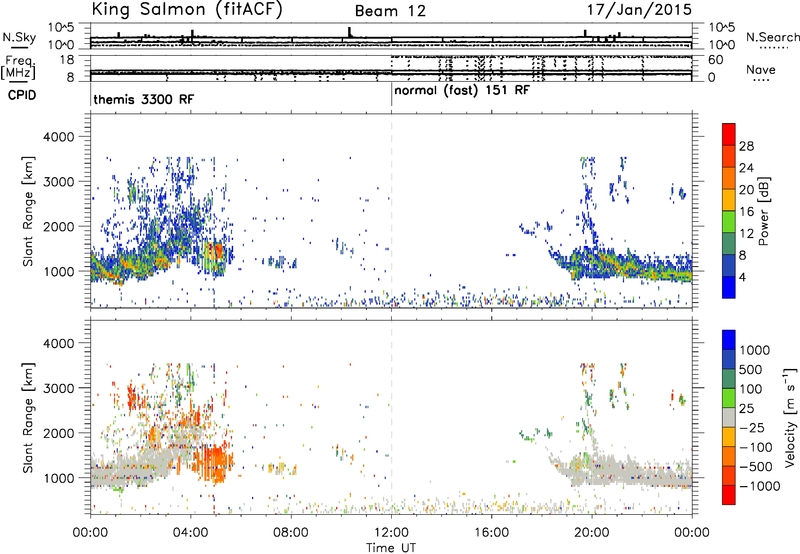Pick the red top segment of Power color bar

pyautogui.click(x=729, y=134)
